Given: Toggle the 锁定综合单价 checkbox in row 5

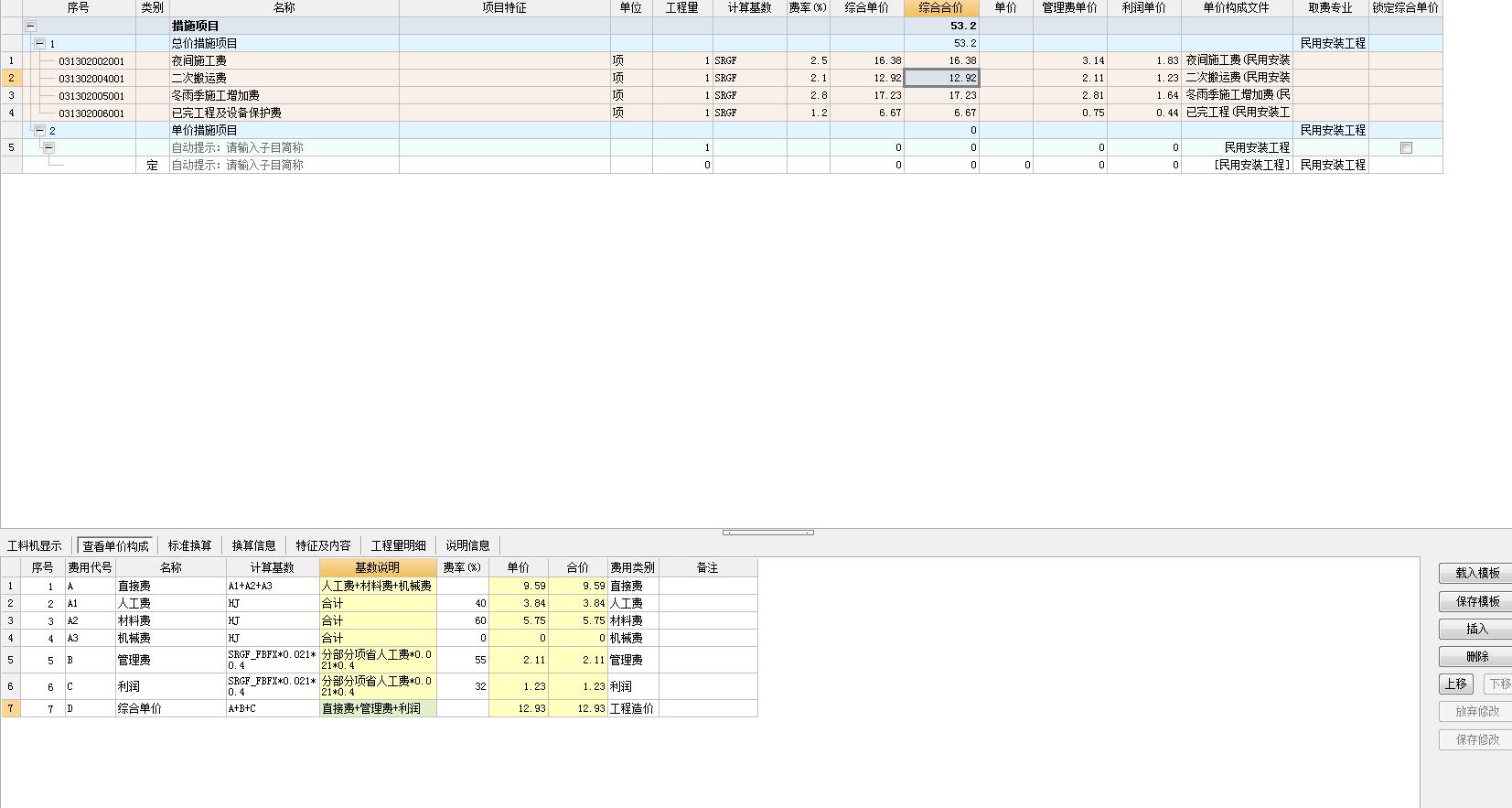Looking at the screenshot, I should point(1406,147).
